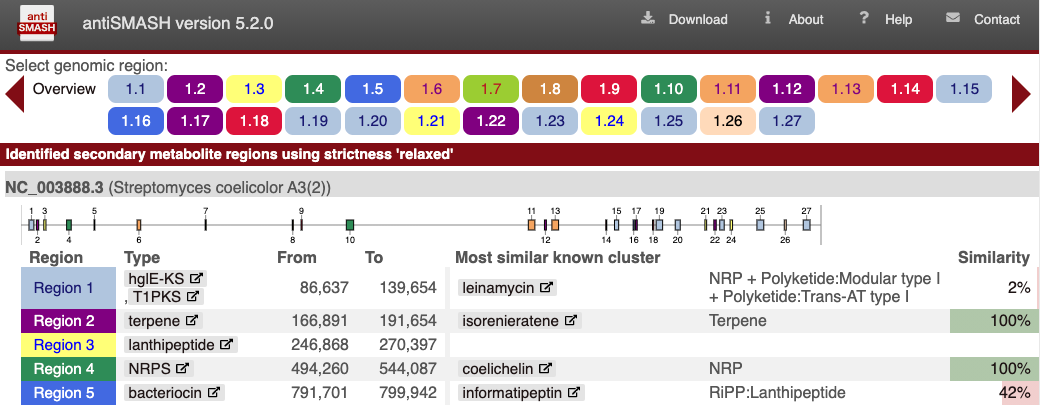
Task: Select region 1.11 button
Action: click(728, 89)
